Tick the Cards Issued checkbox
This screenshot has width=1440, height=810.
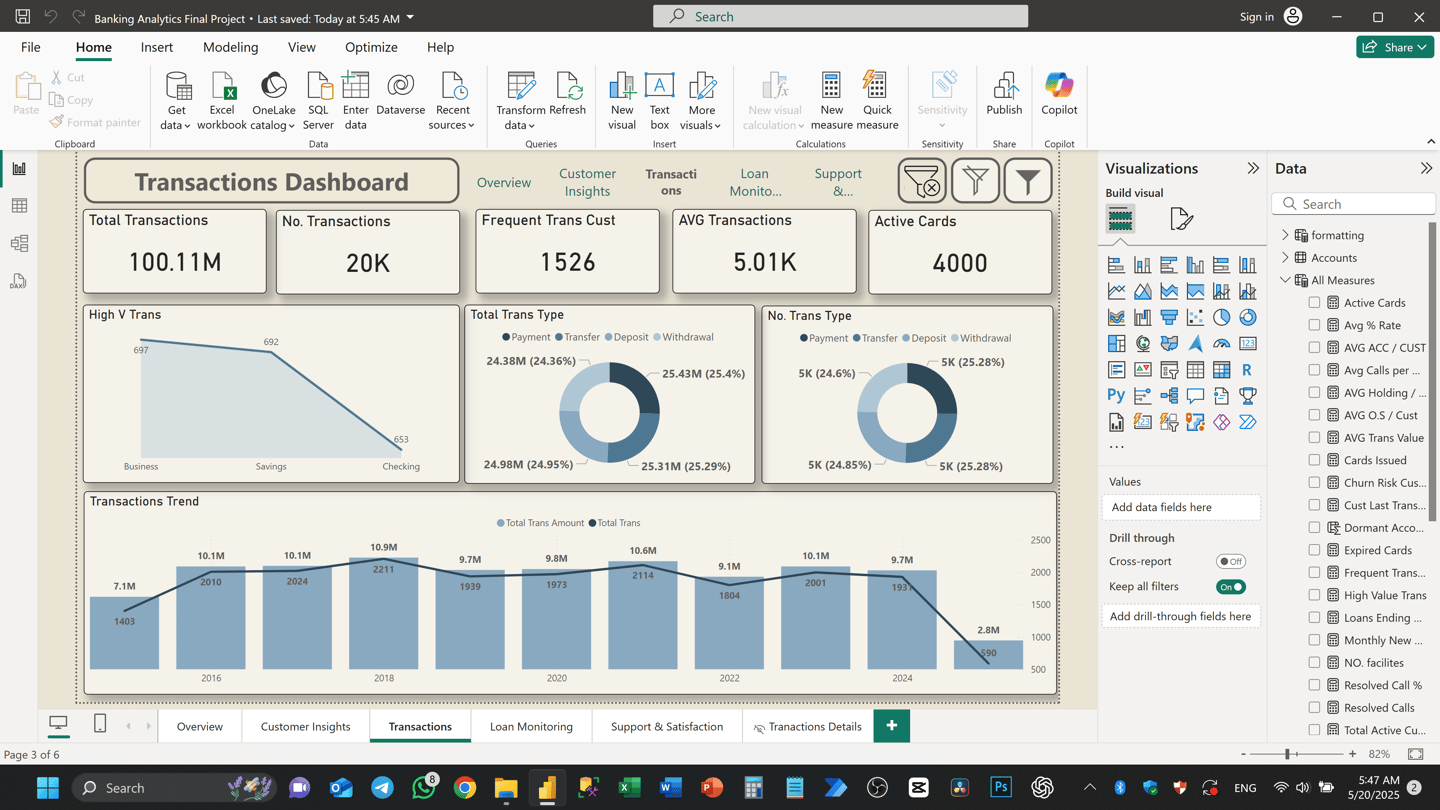1314,460
